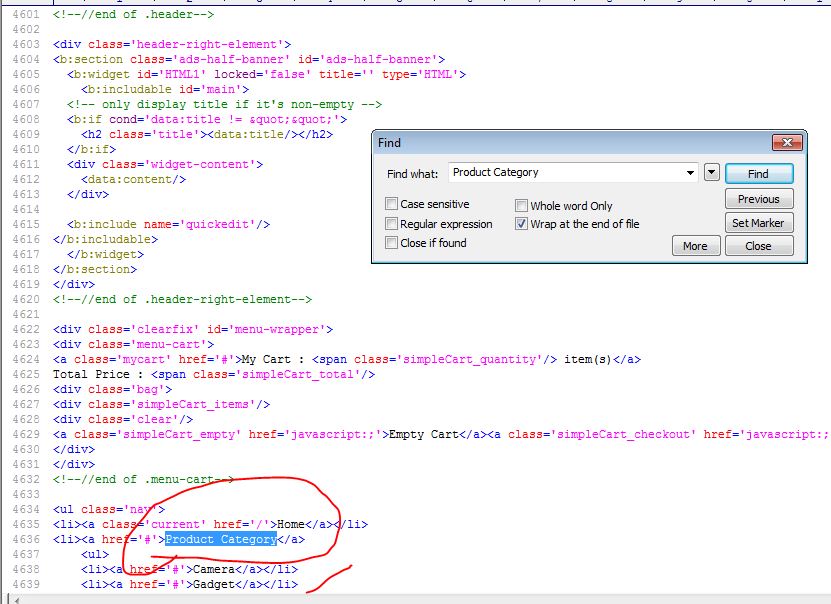
Task: Tick the Close if found option
Action: [x=392, y=243]
